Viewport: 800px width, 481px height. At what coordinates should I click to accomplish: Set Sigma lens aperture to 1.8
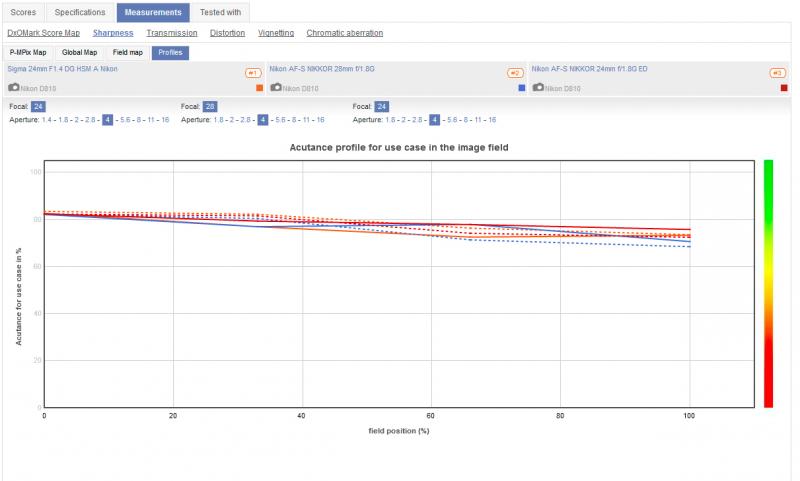pyautogui.click(x=63, y=120)
